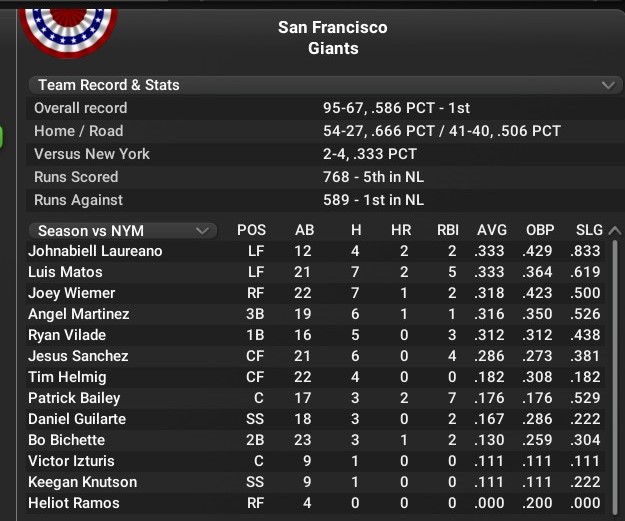Screen dimensions: 625x521
Task: Click the Runs Against stat row
Action: 324,200
